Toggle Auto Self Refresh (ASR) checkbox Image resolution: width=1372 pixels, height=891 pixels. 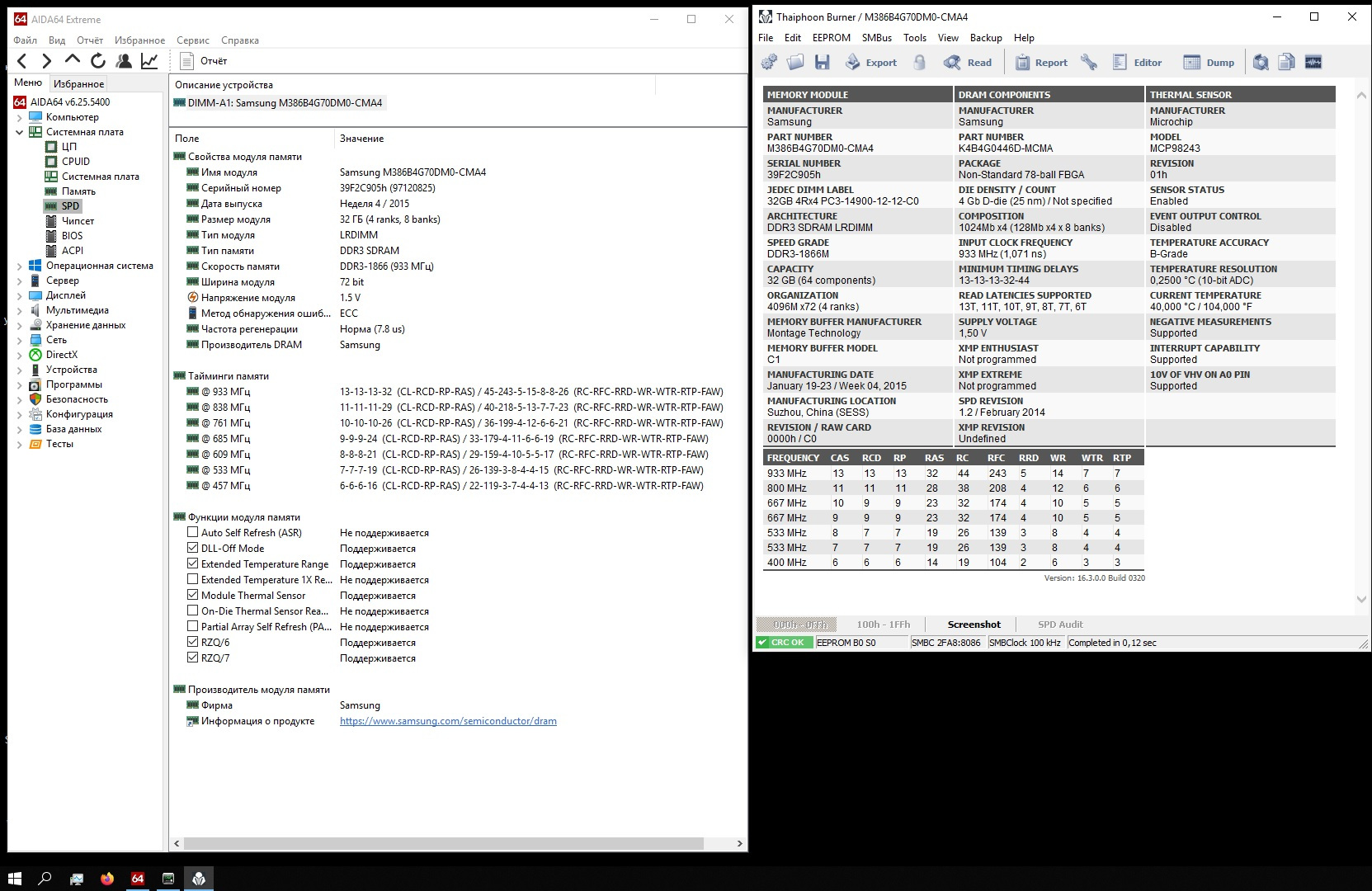[193, 533]
